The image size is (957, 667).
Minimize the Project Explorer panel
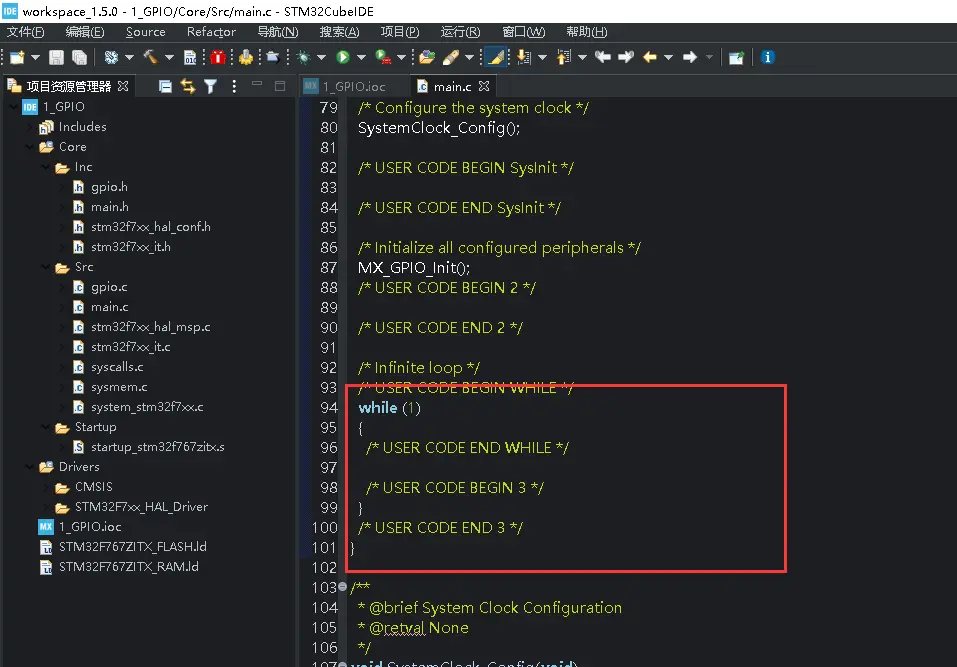(x=257, y=85)
